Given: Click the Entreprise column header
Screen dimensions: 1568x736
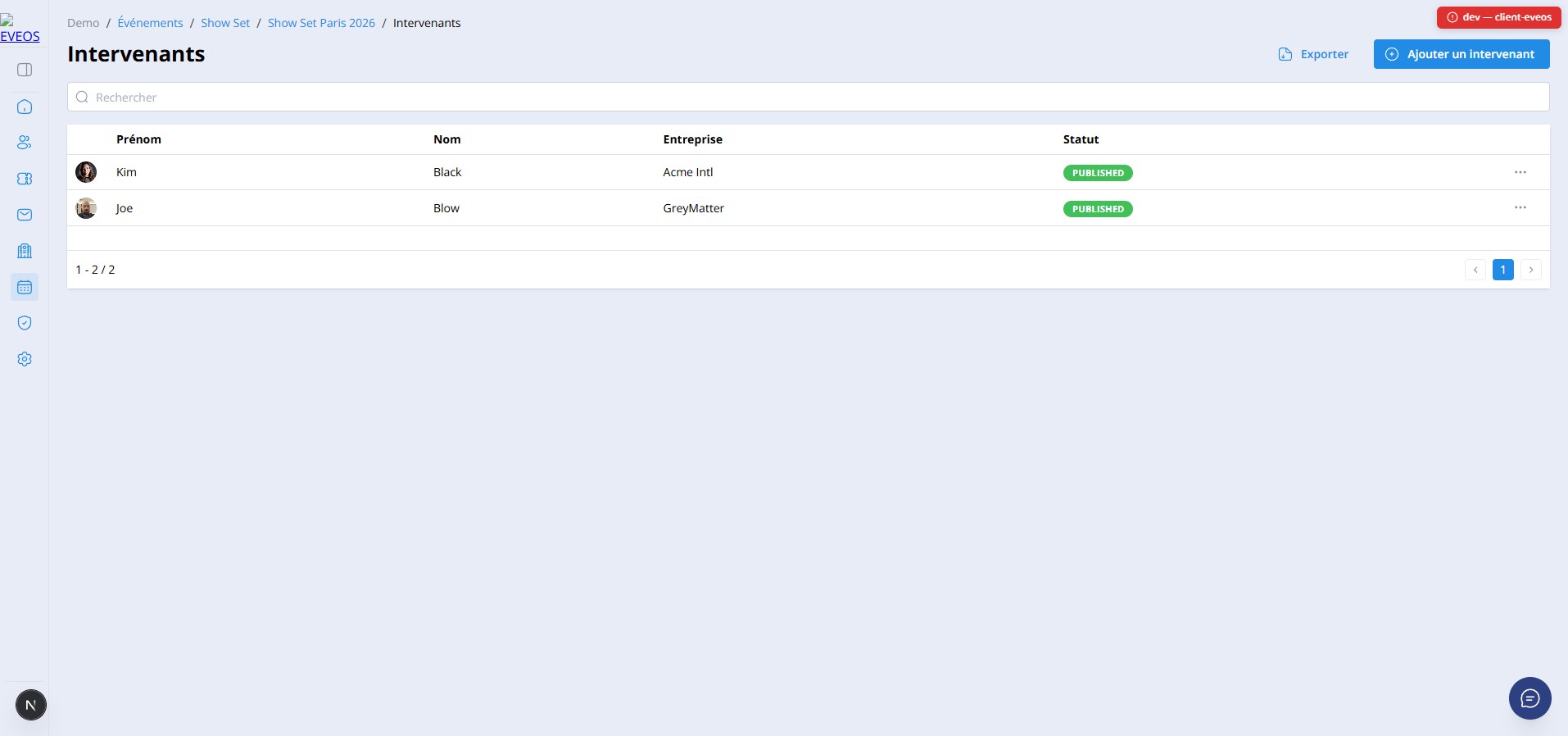Looking at the screenshot, I should [693, 139].
